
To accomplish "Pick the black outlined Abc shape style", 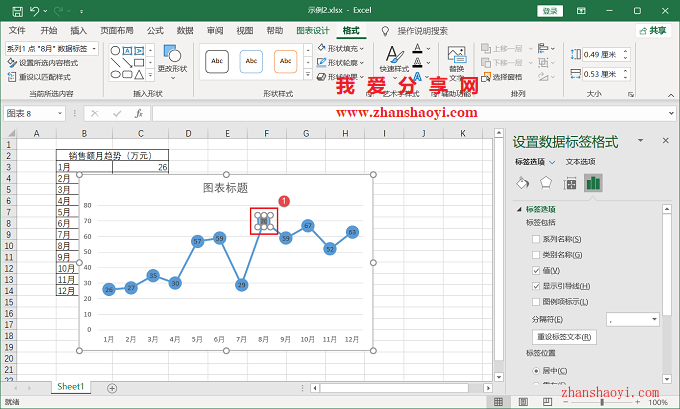I will (x=217, y=61).
